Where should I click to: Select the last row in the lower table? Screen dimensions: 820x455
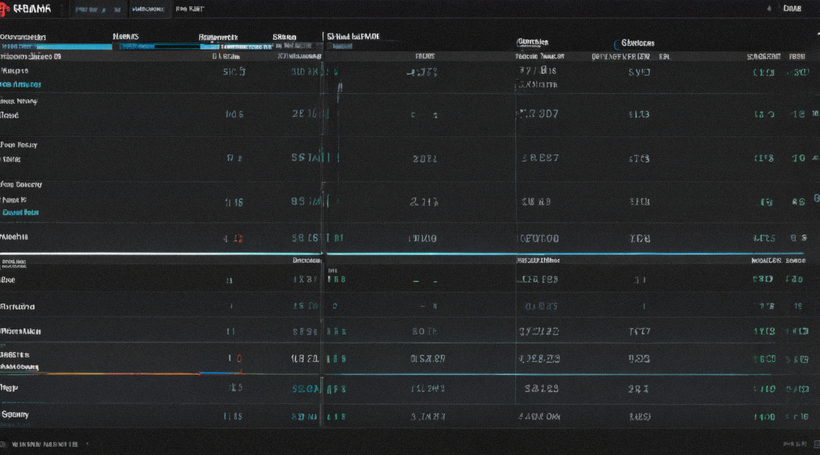(410, 416)
